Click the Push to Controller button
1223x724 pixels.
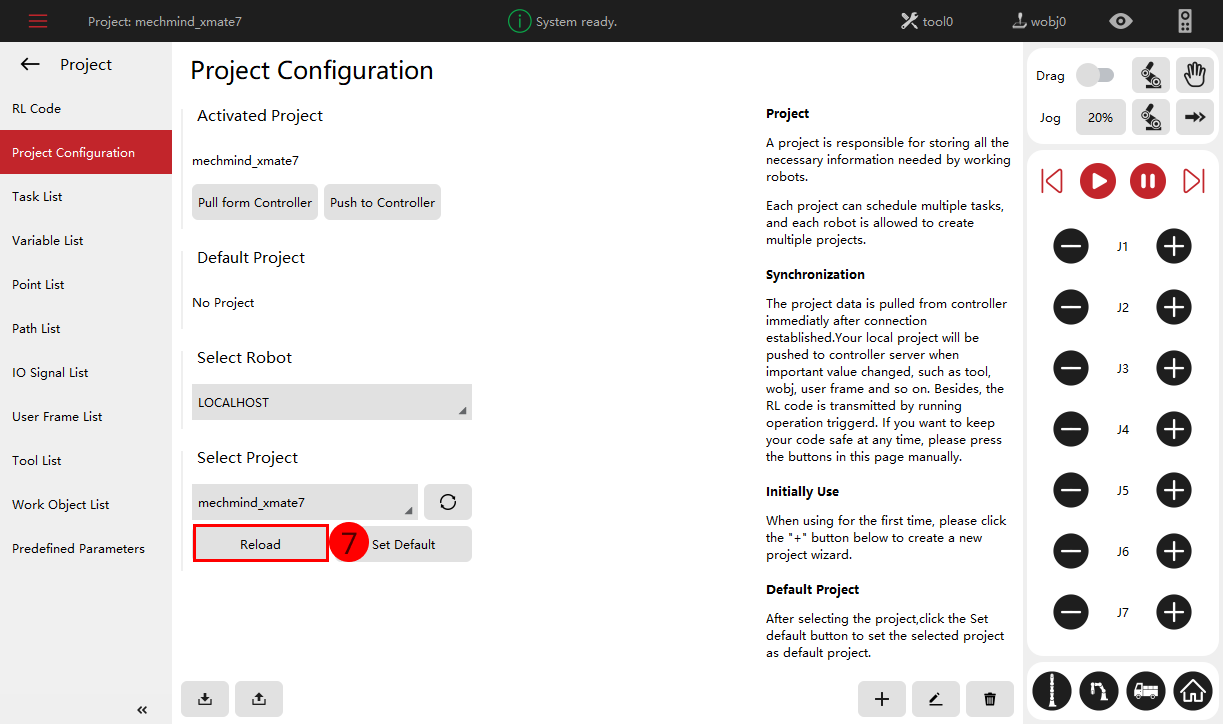[x=382, y=202]
